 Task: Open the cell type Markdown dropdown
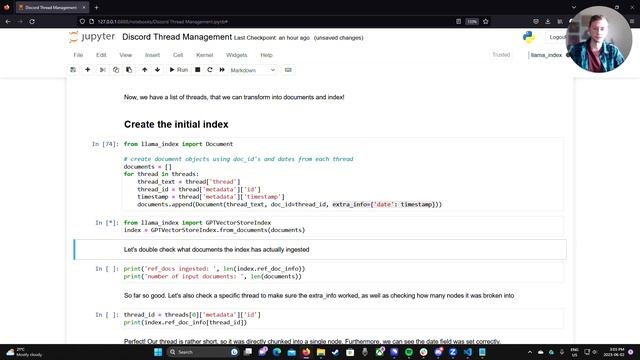253,70
